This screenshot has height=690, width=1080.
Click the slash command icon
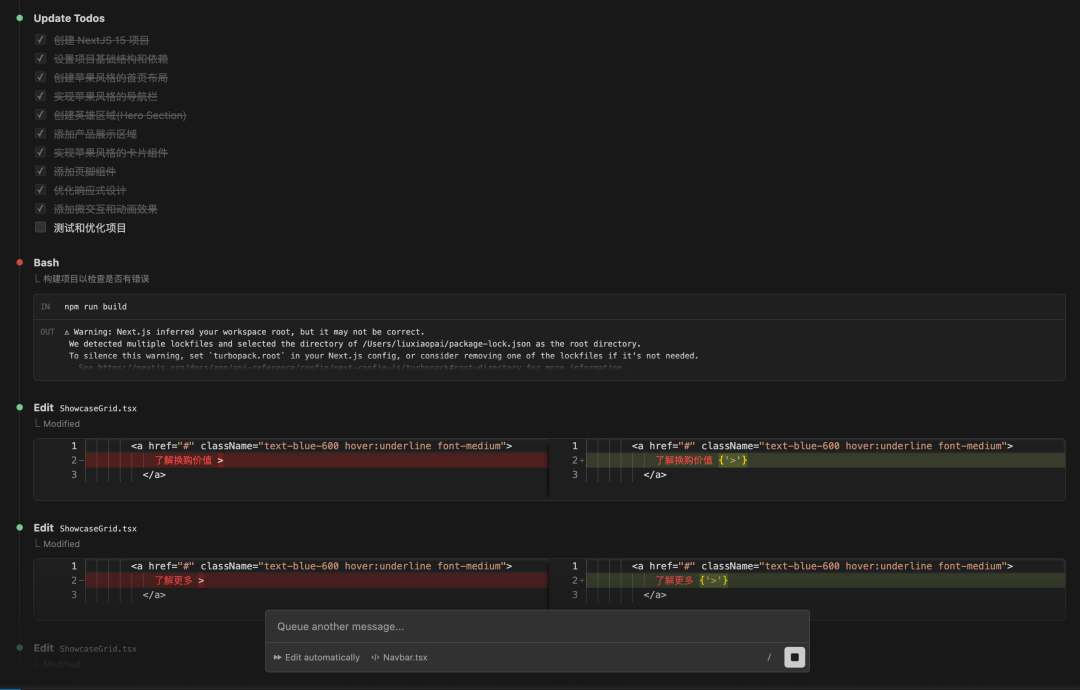pyautogui.click(x=769, y=657)
